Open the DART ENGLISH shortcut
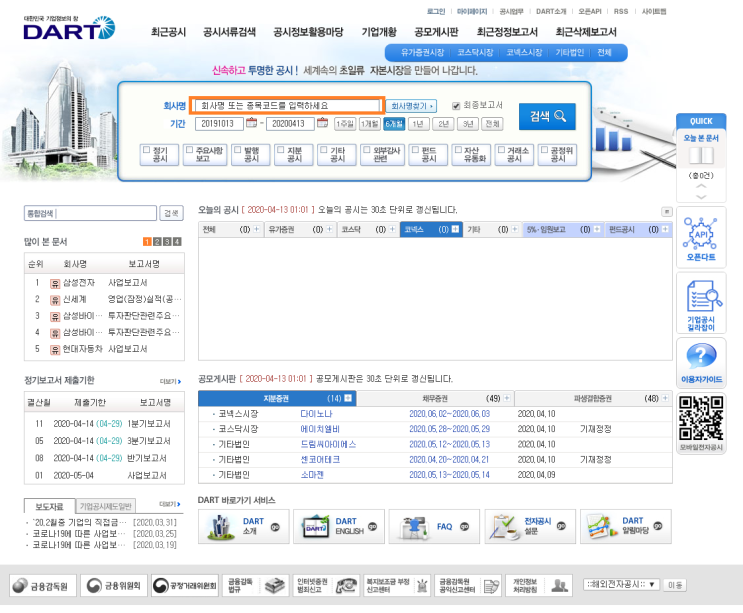 339,526
